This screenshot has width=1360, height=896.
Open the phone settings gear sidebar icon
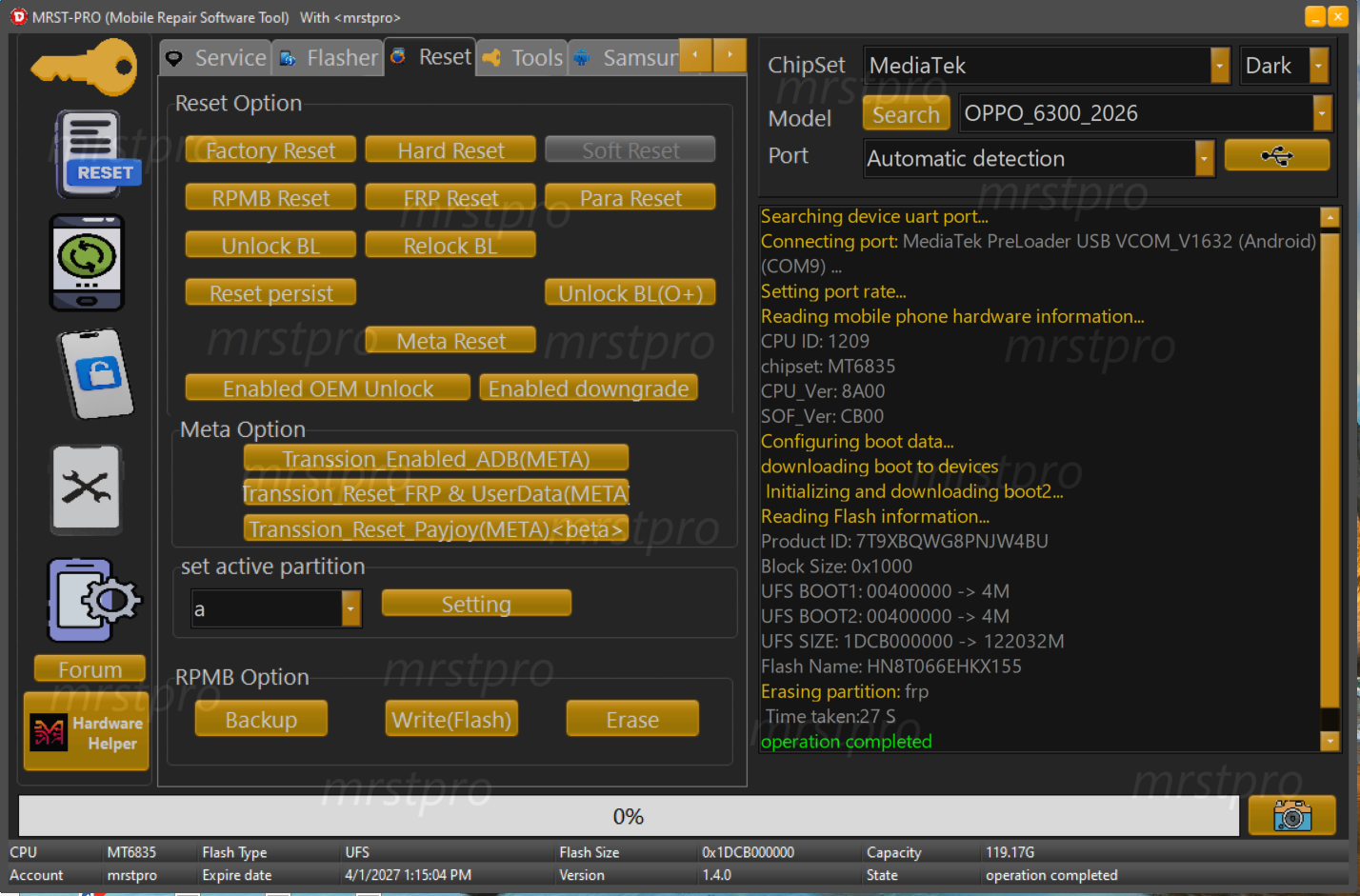pos(92,600)
